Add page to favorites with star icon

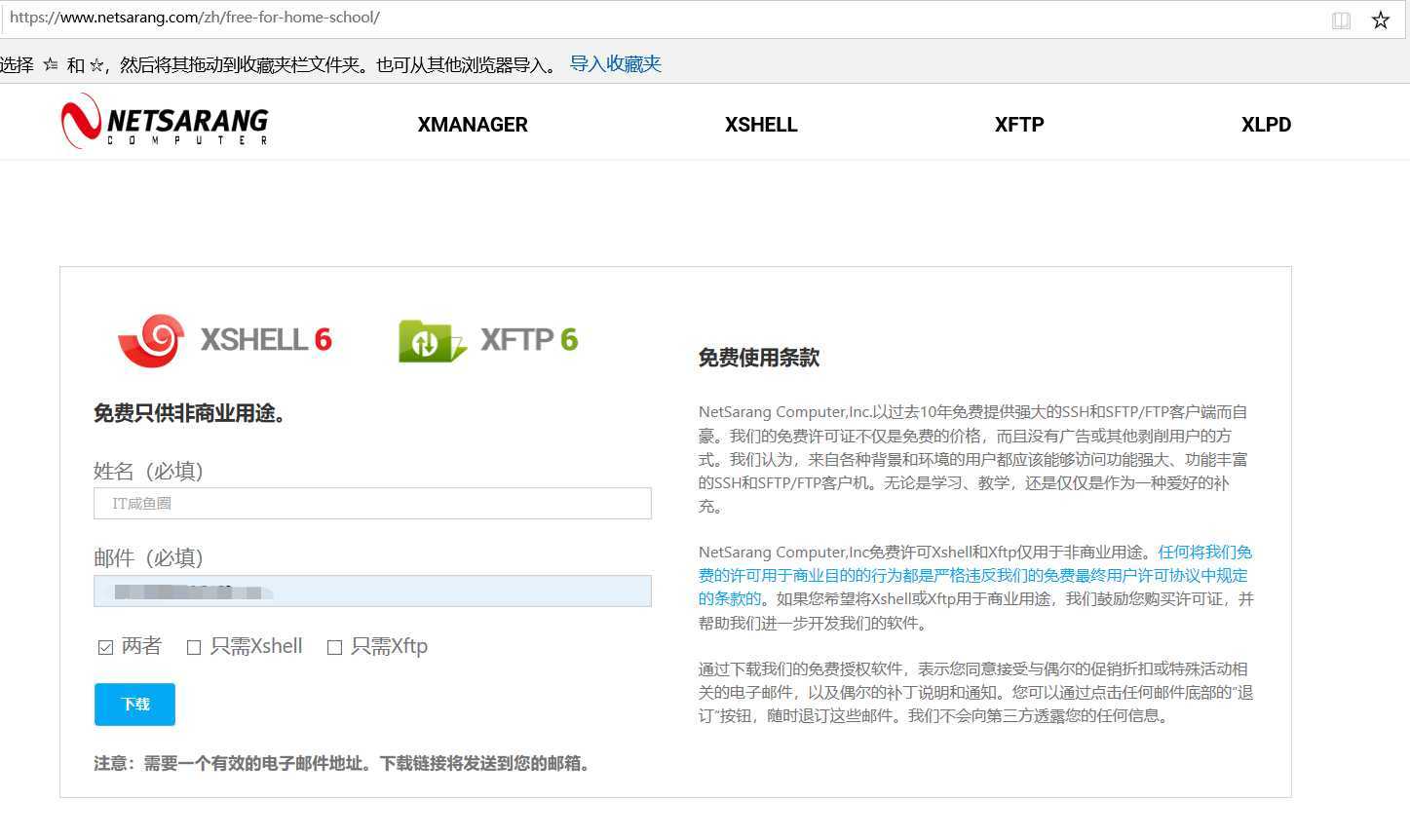click(x=1380, y=19)
